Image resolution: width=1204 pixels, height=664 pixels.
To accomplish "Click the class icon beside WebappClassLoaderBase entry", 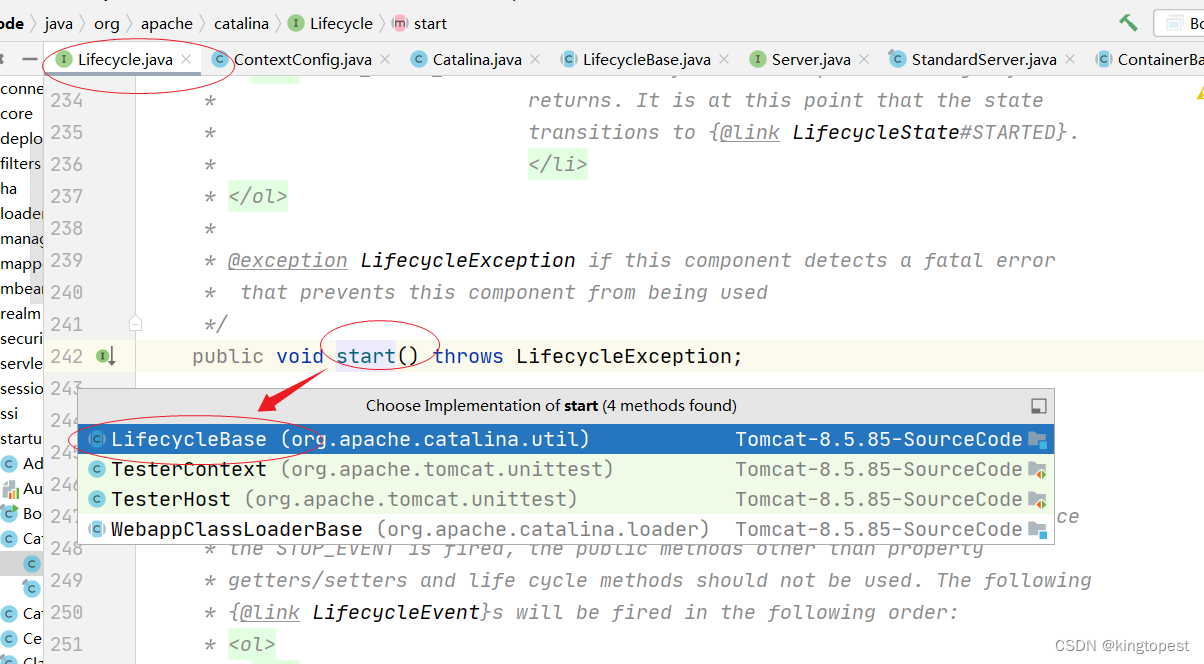I will coord(97,529).
